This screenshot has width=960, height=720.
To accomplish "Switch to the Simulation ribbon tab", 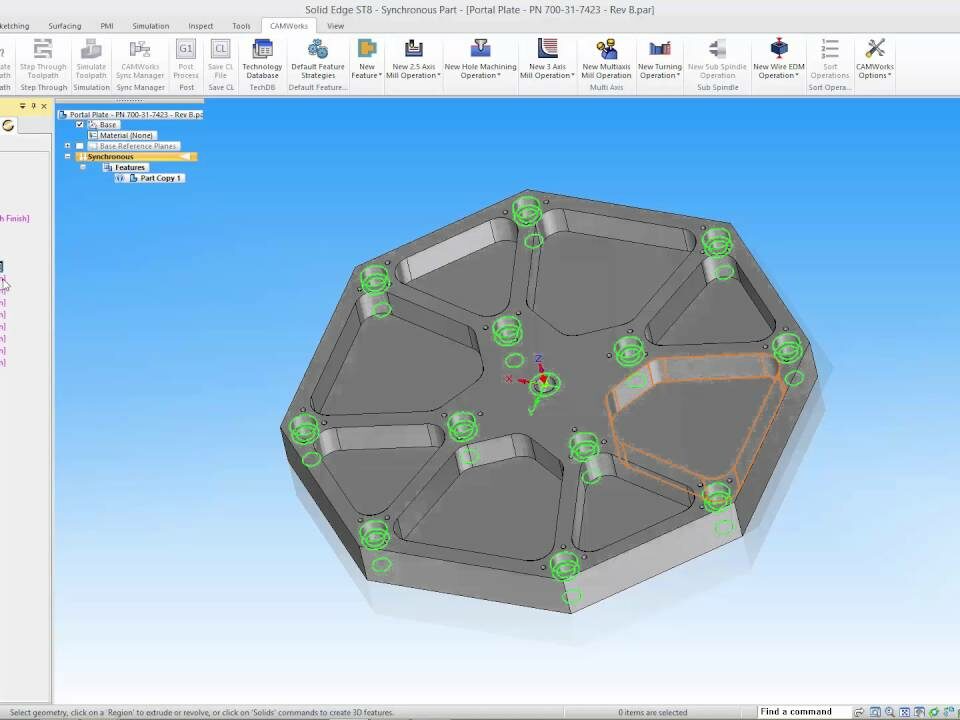I will [x=151, y=26].
